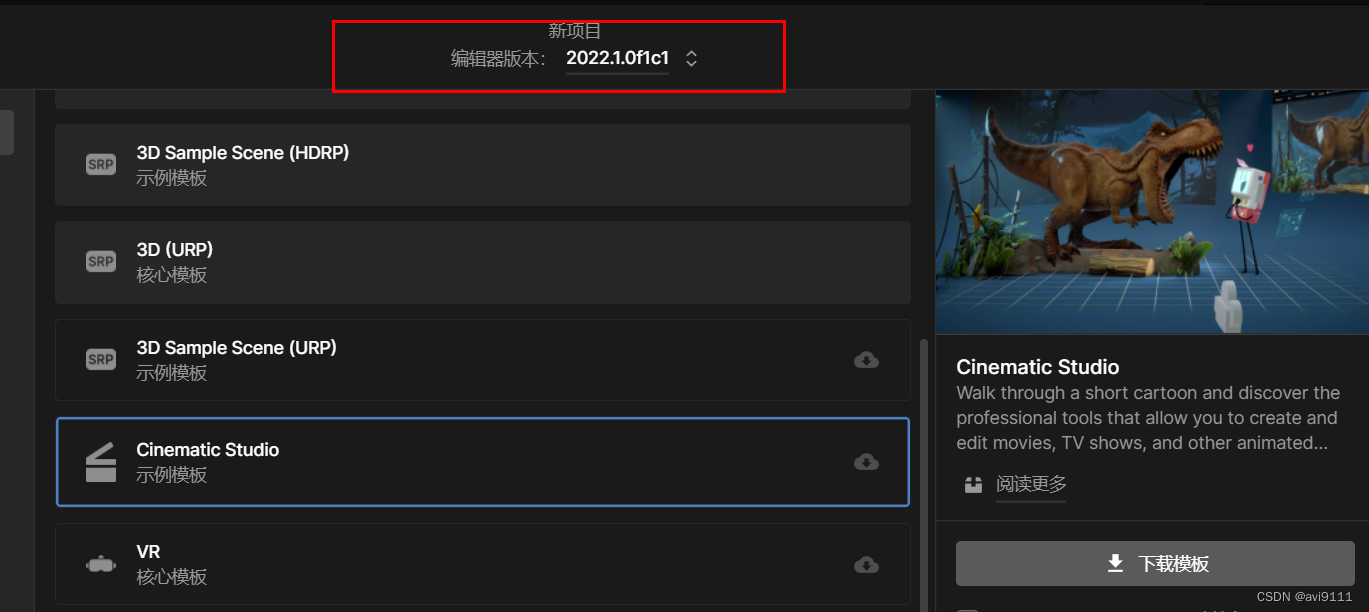Click the SRP icon for 3D Sample Scene (HDRP)
Image resolution: width=1369 pixels, height=612 pixels.
point(101,165)
